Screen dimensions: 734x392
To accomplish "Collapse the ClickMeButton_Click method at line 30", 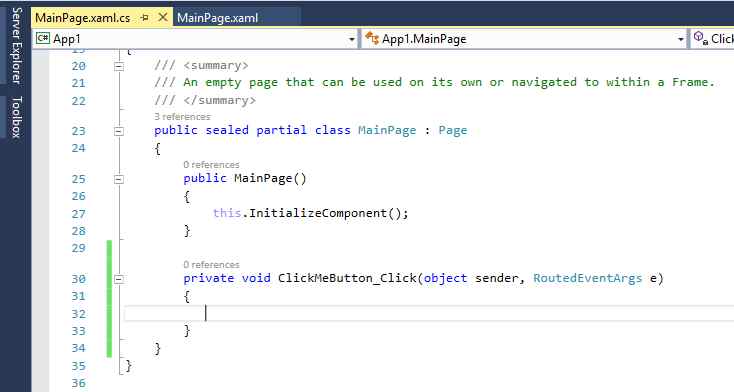I will pos(119,279).
